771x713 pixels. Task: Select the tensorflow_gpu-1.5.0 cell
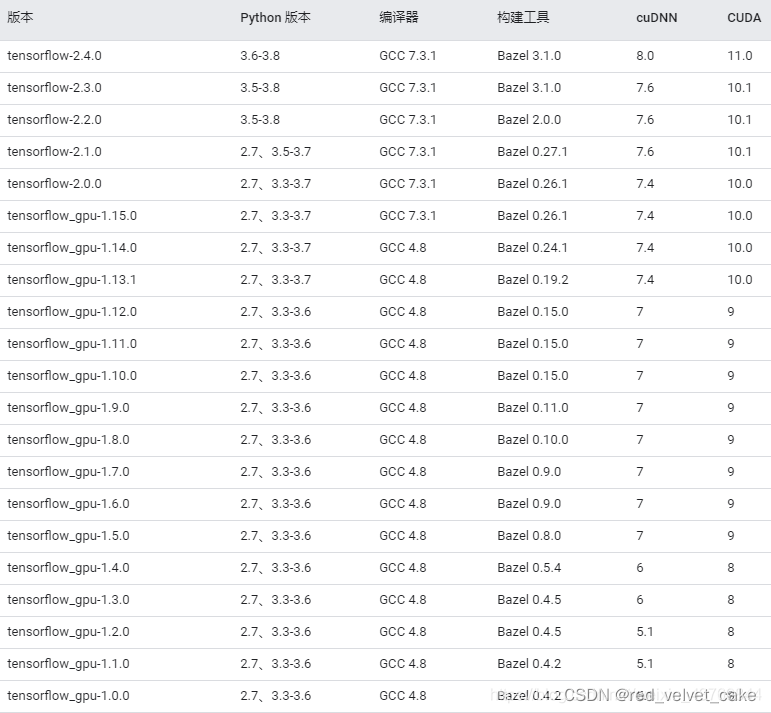point(68,535)
